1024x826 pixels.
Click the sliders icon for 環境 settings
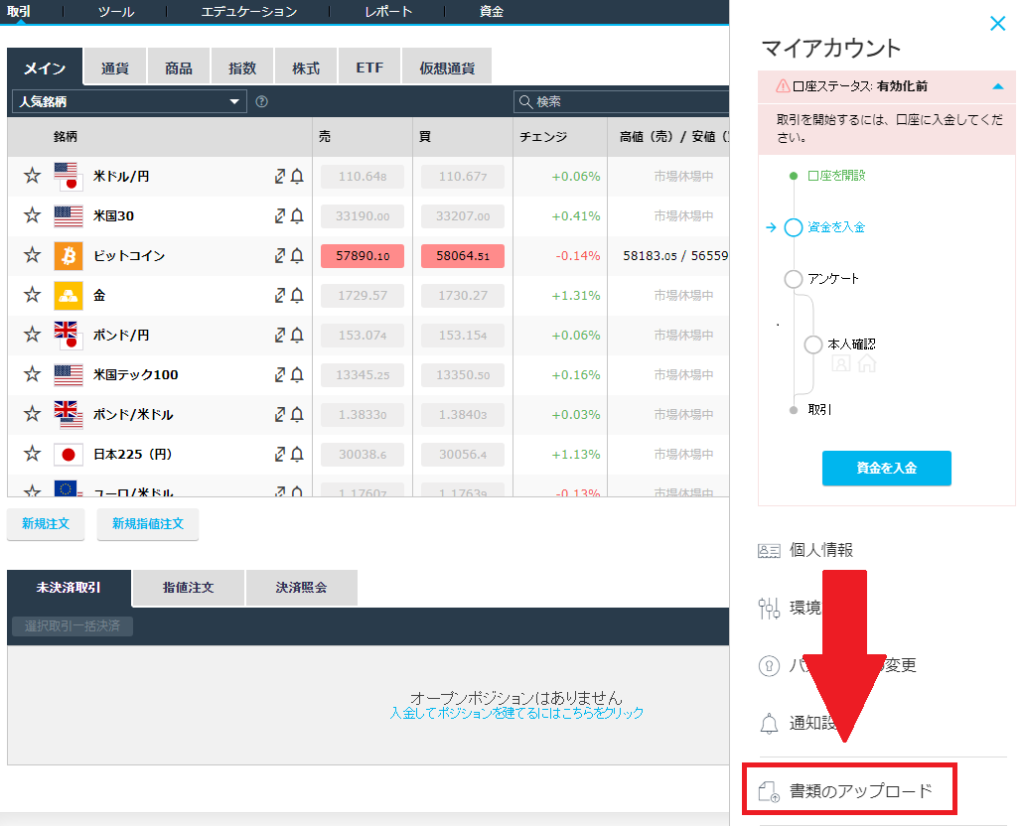(769, 608)
